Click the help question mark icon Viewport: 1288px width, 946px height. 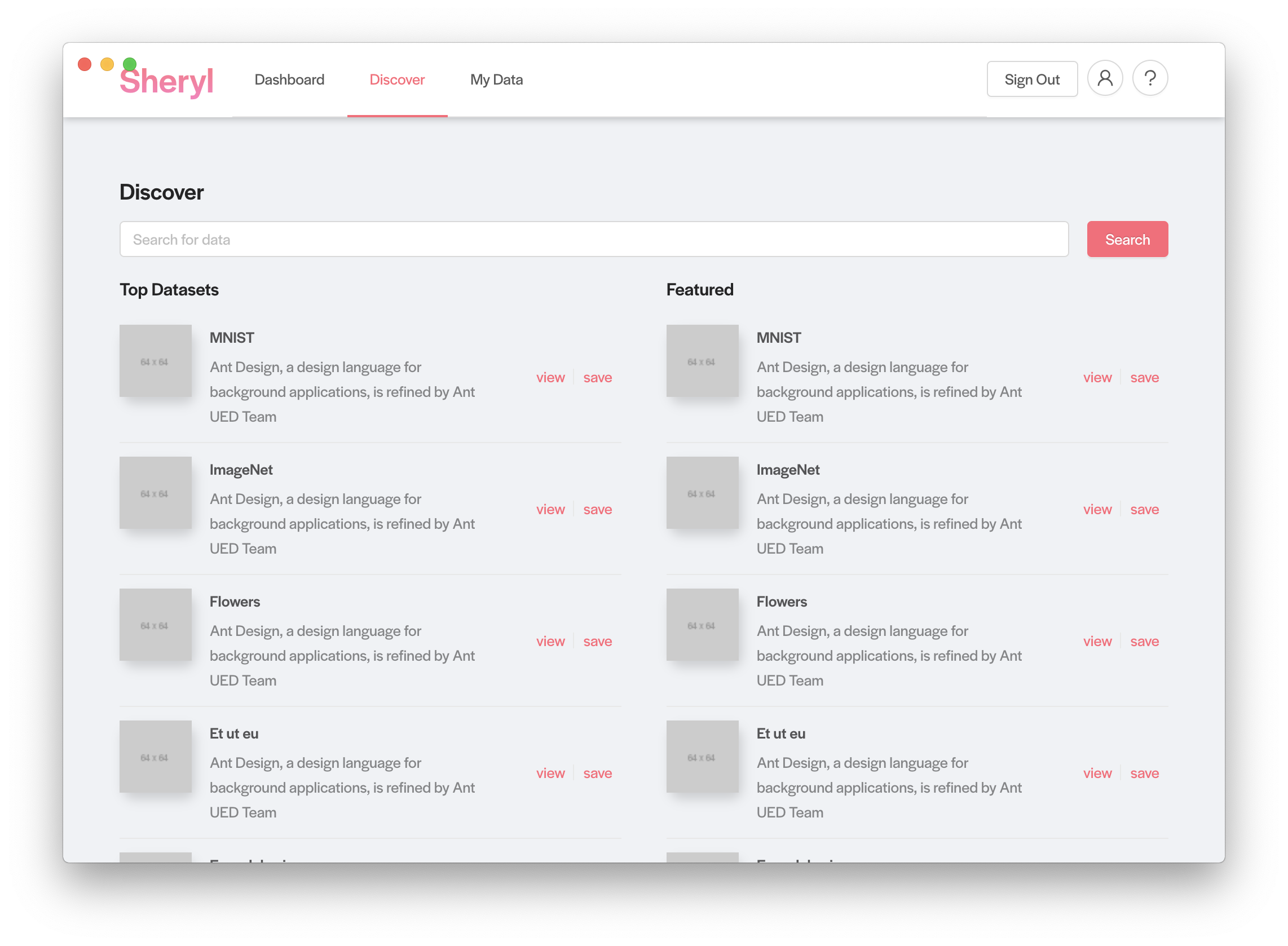pyautogui.click(x=1150, y=78)
